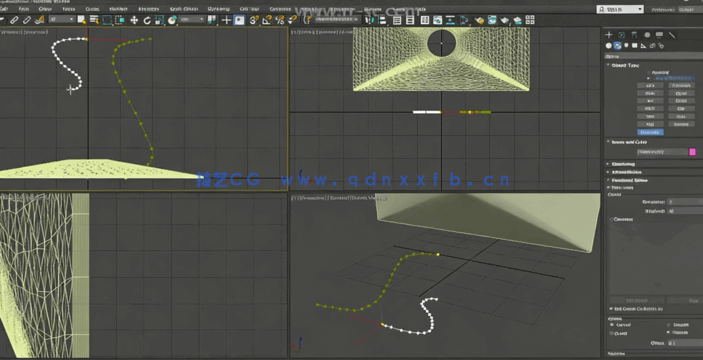Open the Graph Editors menu
Image resolution: width=703 pixels, height=360 pixels.
[184, 9]
